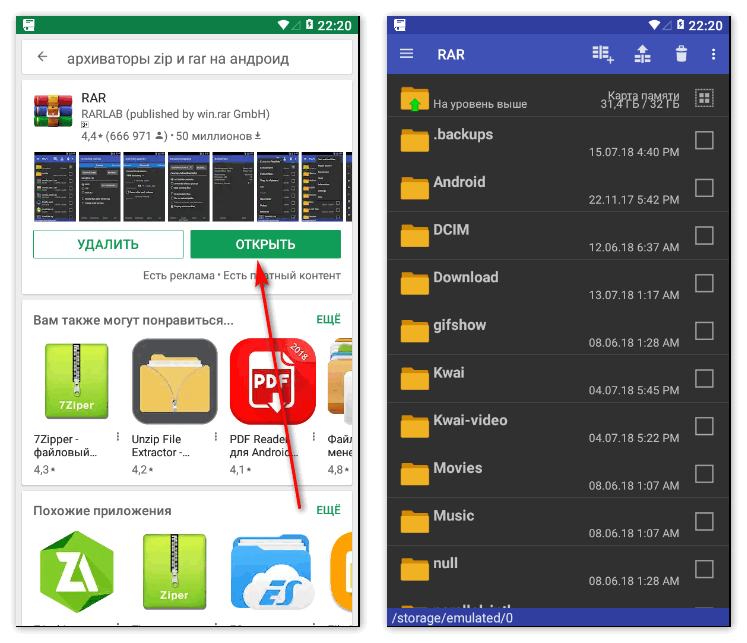The height and width of the screenshot is (643, 747).
Task: Open the Movies folder icon
Action: pyautogui.click(x=414, y=474)
